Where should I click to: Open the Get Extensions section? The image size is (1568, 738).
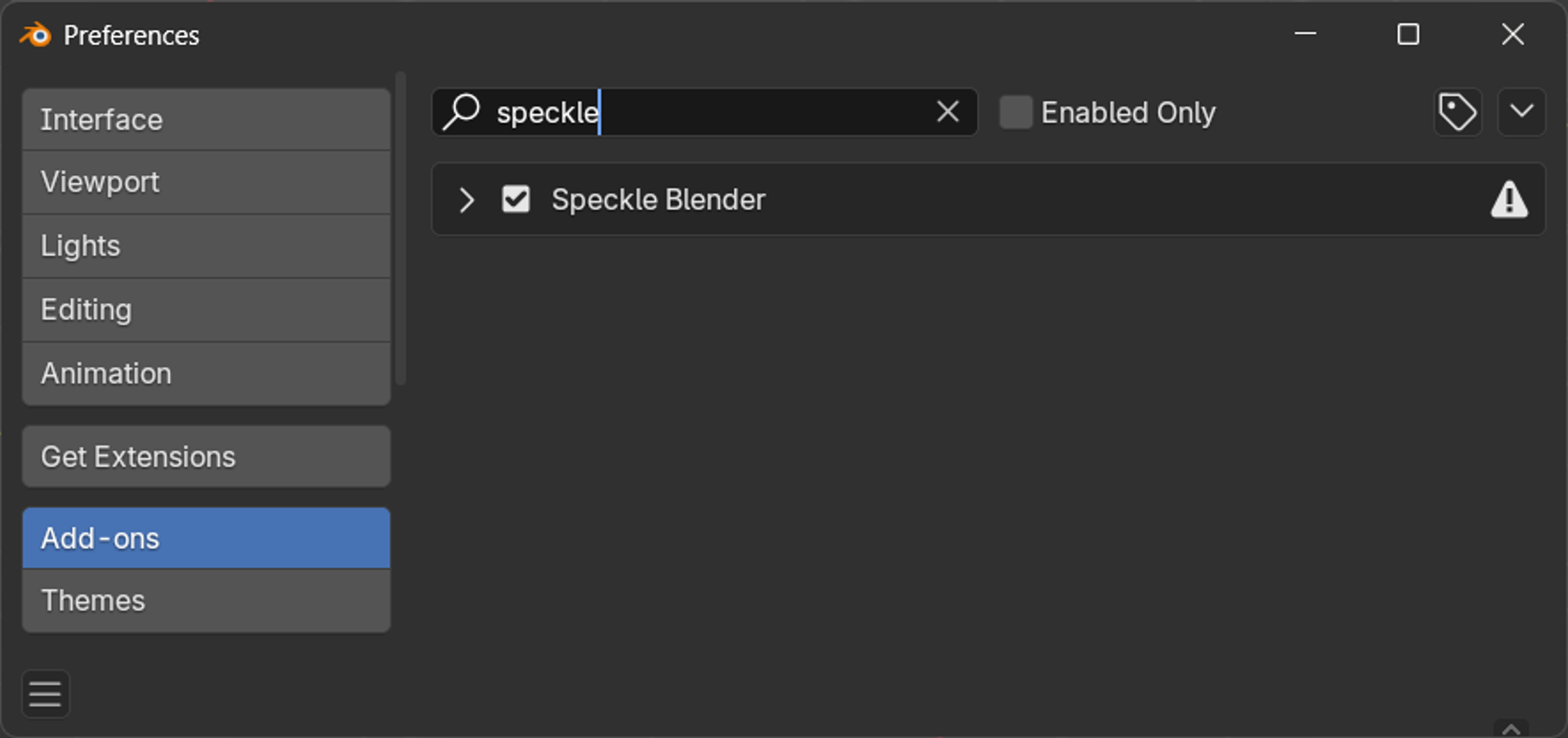click(x=206, y=456)
